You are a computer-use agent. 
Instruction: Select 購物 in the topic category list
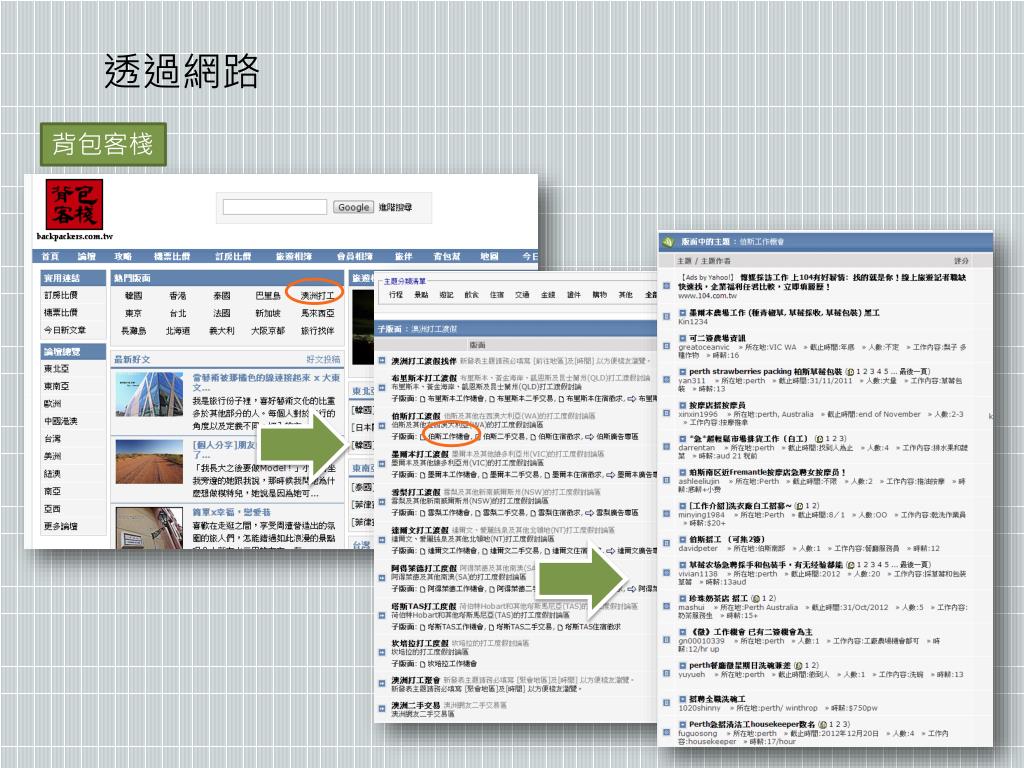600,295
